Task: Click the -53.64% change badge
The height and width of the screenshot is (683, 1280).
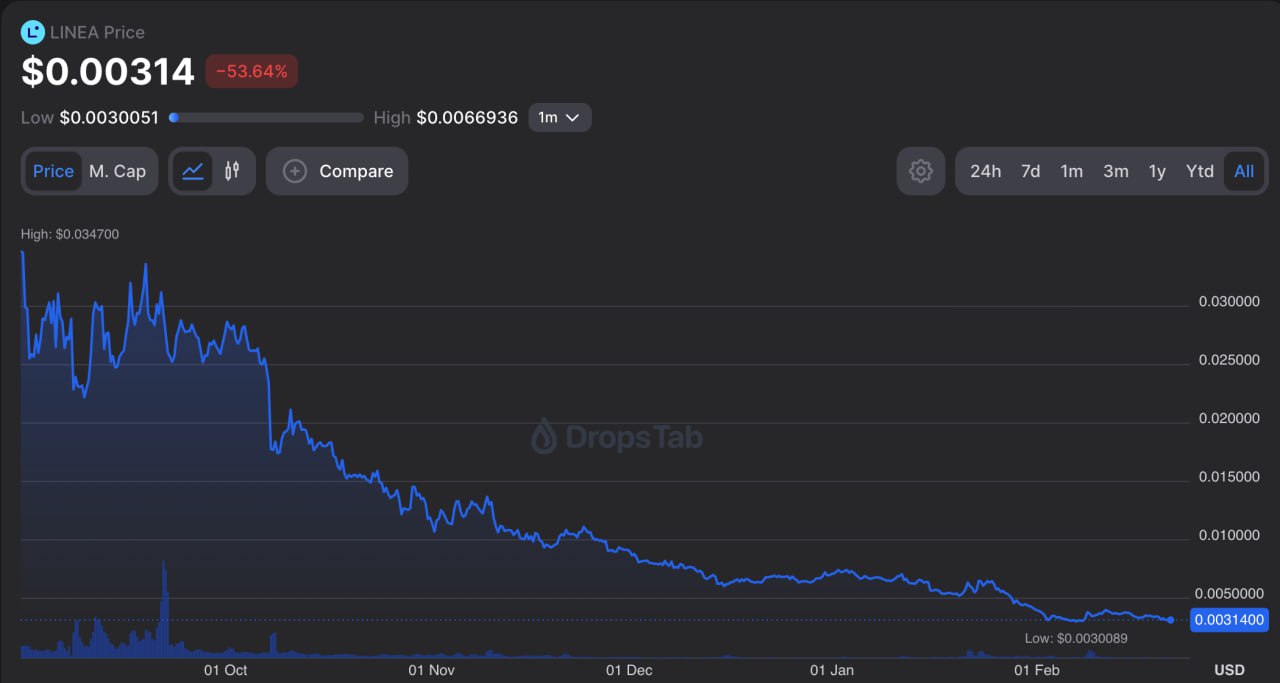Action: pyautogui.click(x=252, y=71)
